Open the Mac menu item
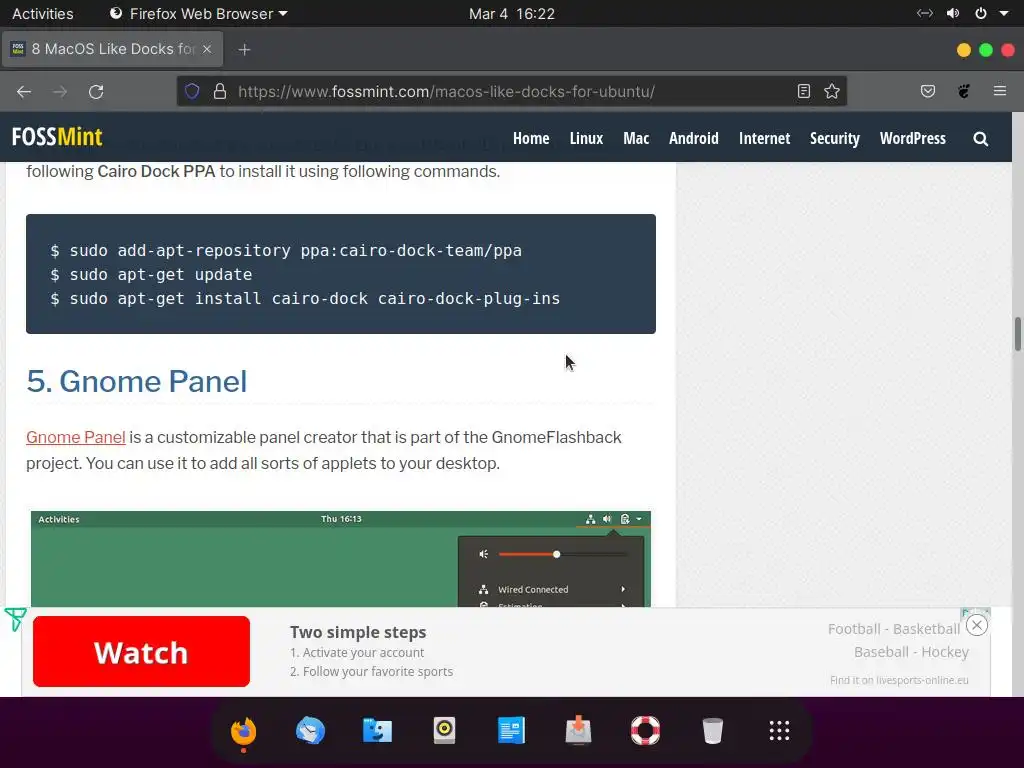The height and width of the screenshot is (768, 1024). point(636,138)
